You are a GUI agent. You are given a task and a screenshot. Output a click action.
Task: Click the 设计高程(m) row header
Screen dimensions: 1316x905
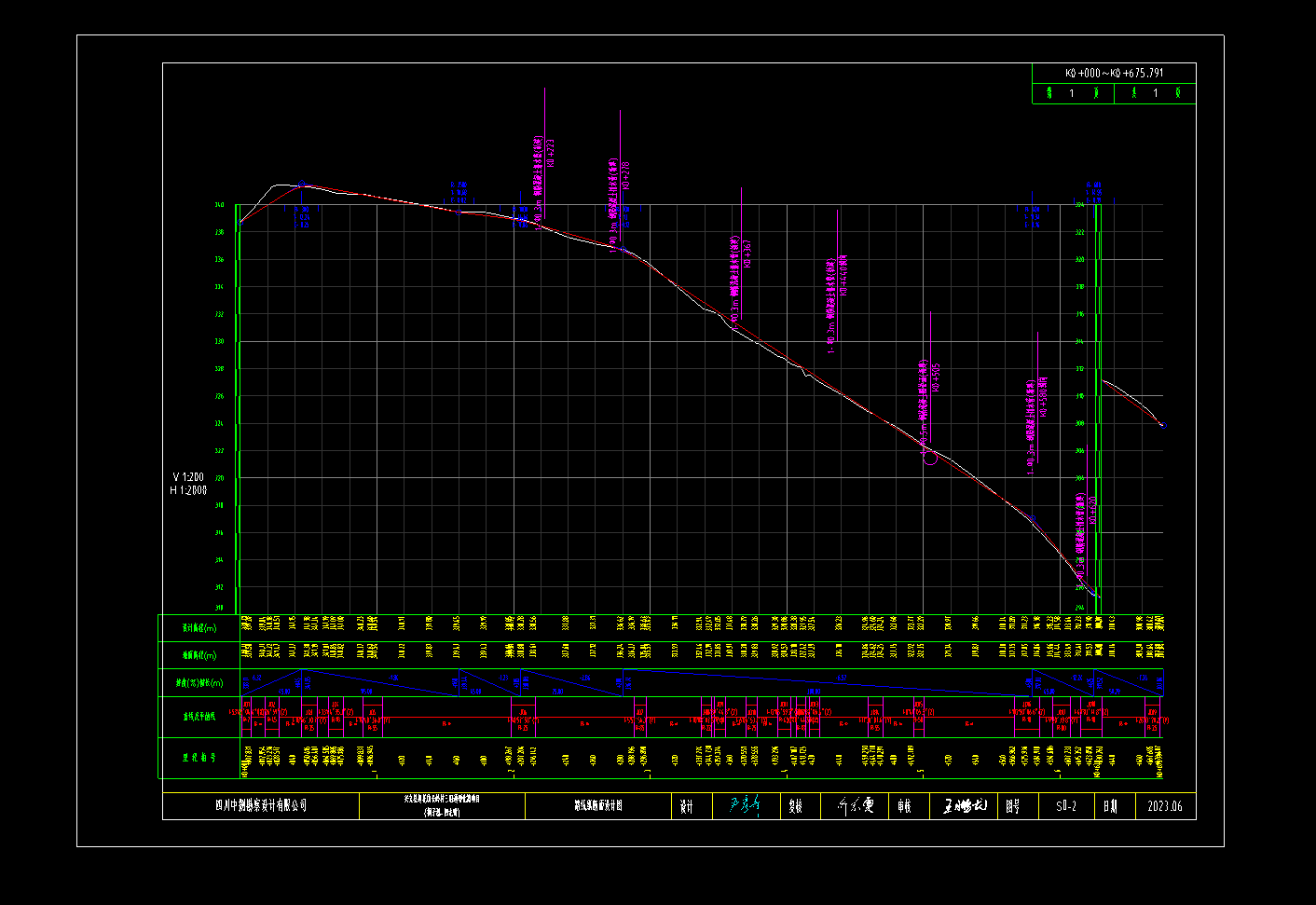[198, 628]
